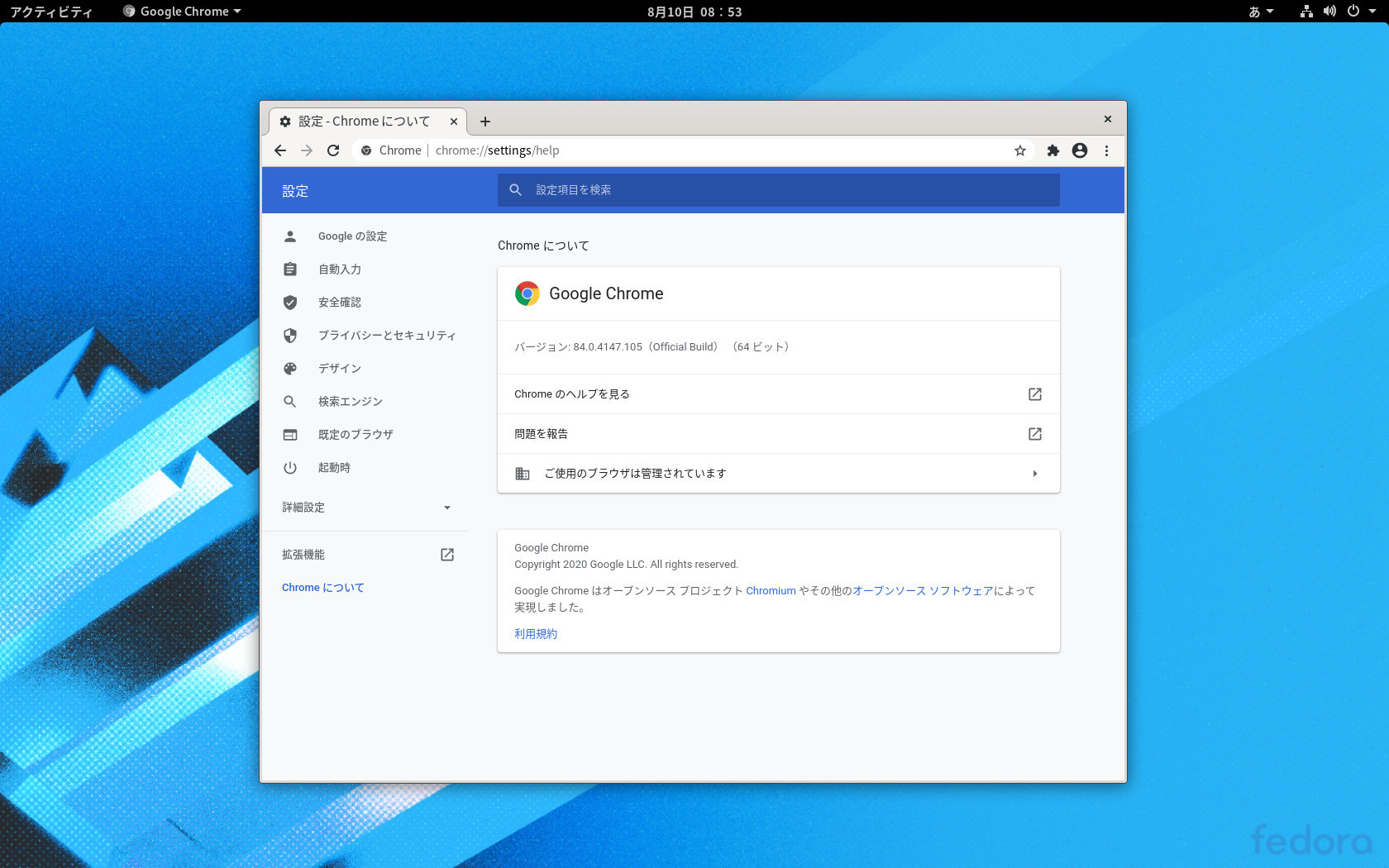The height and width of the screenshot is (868, 1389).
Task: Open the system status menu arrow
Action: [1372, 12]
